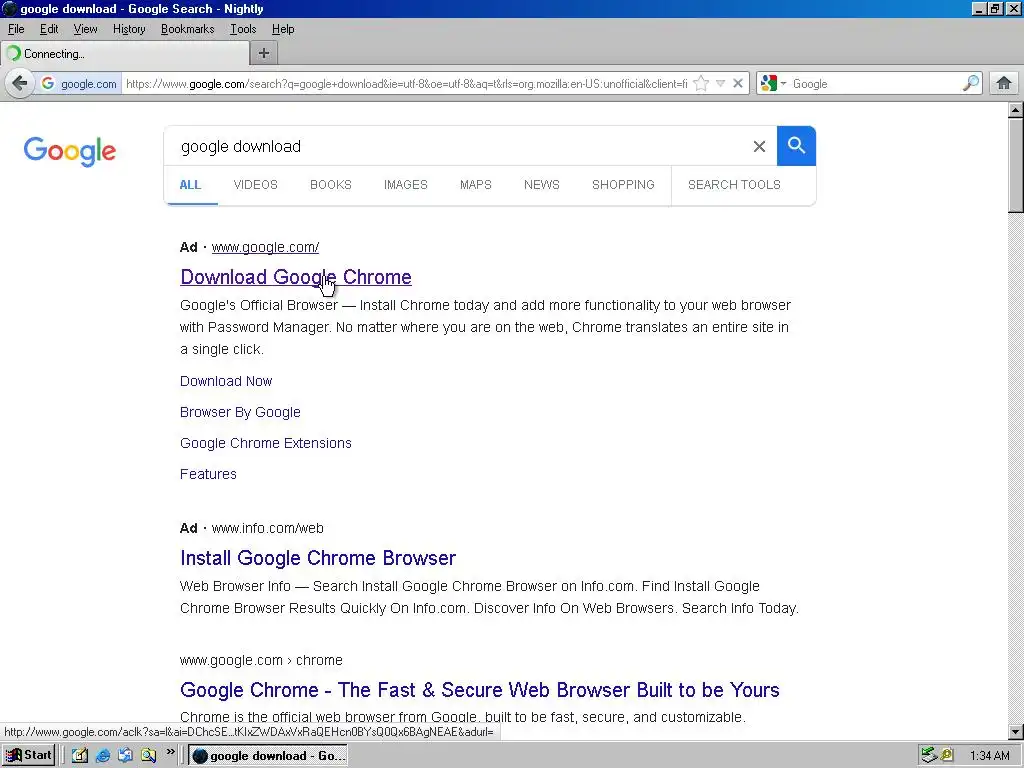Open the Tools menu

pos(243,29)
